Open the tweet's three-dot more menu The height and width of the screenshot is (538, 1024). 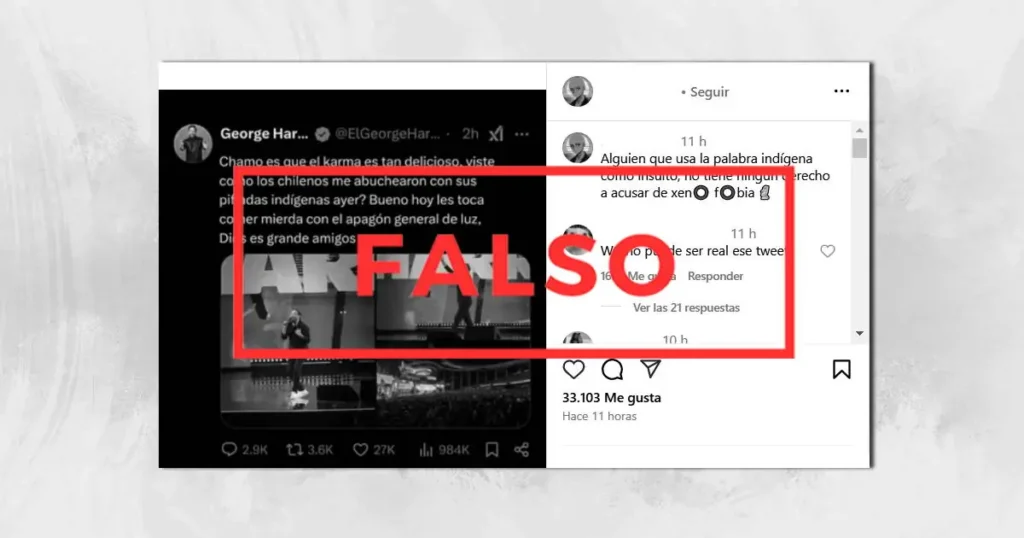521,134
